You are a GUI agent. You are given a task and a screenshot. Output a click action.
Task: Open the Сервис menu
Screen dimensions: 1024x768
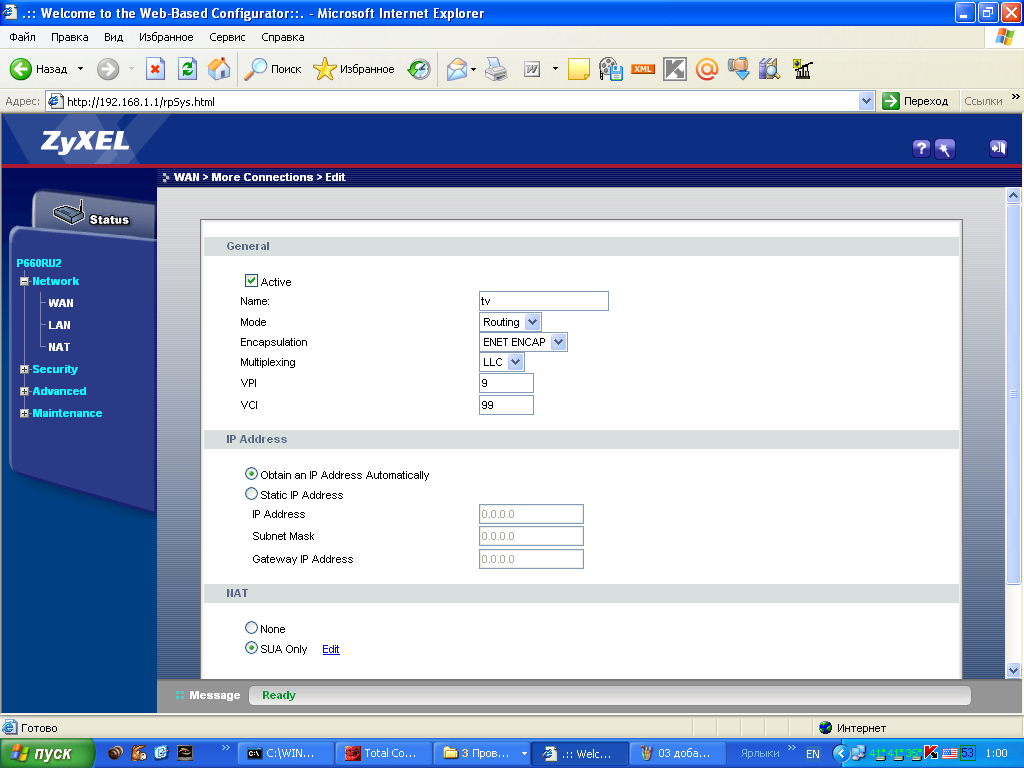[x=227, y=37]
